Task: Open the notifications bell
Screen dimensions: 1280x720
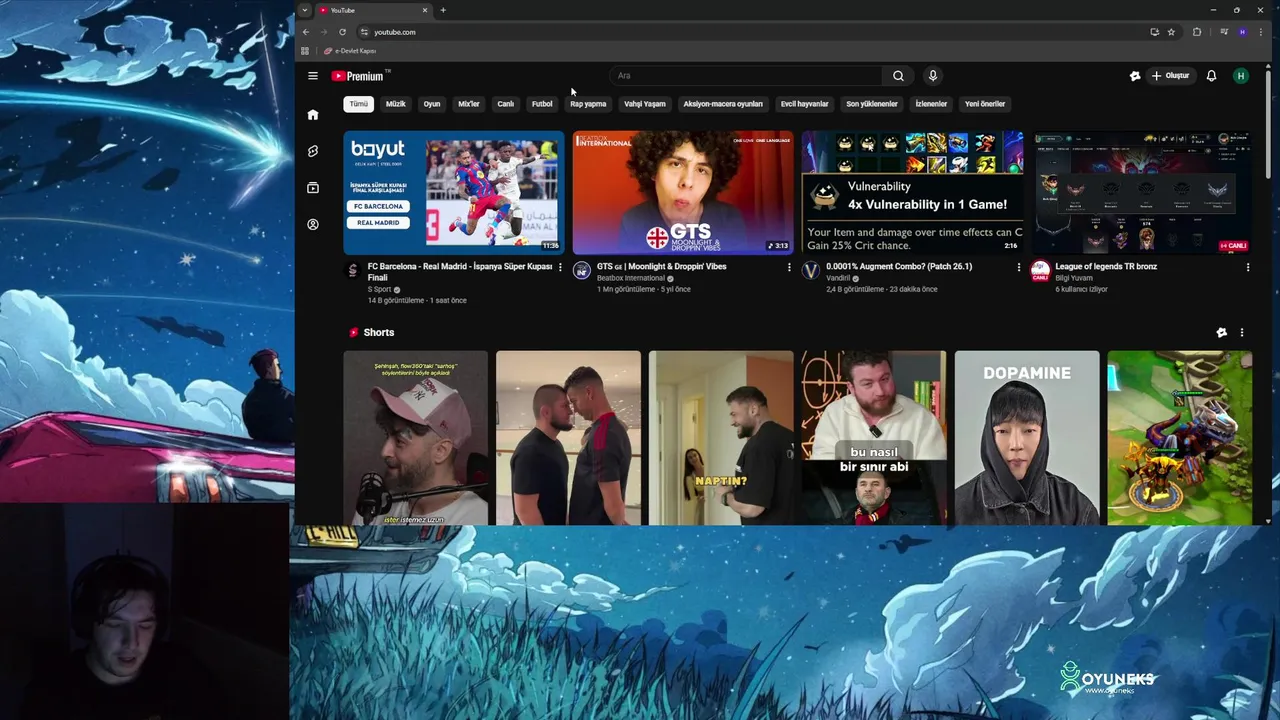Action: coord(1211,76)
